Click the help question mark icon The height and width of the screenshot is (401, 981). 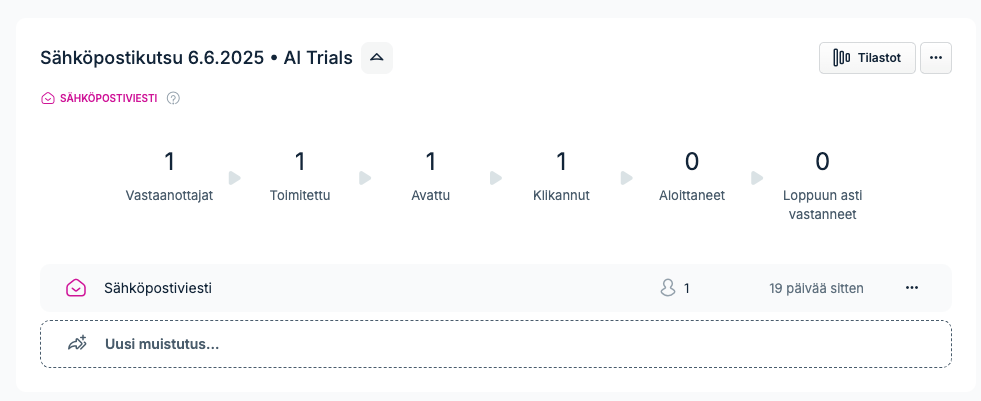173,98
